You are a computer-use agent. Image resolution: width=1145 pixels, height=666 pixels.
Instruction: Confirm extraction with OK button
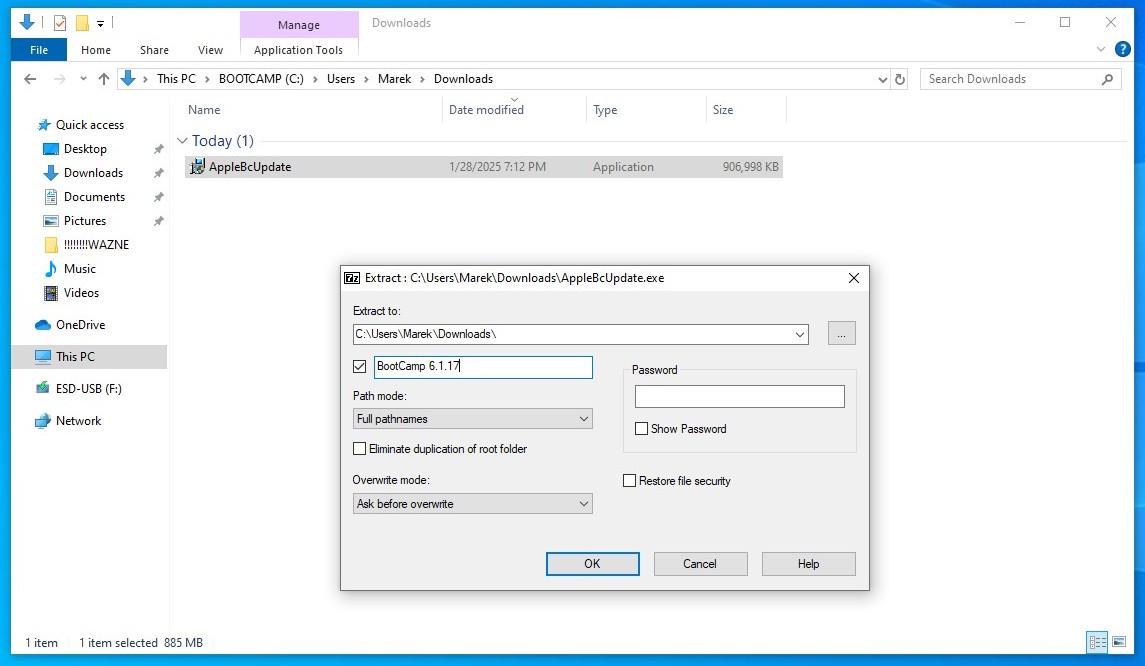click(x=592, y=564)
